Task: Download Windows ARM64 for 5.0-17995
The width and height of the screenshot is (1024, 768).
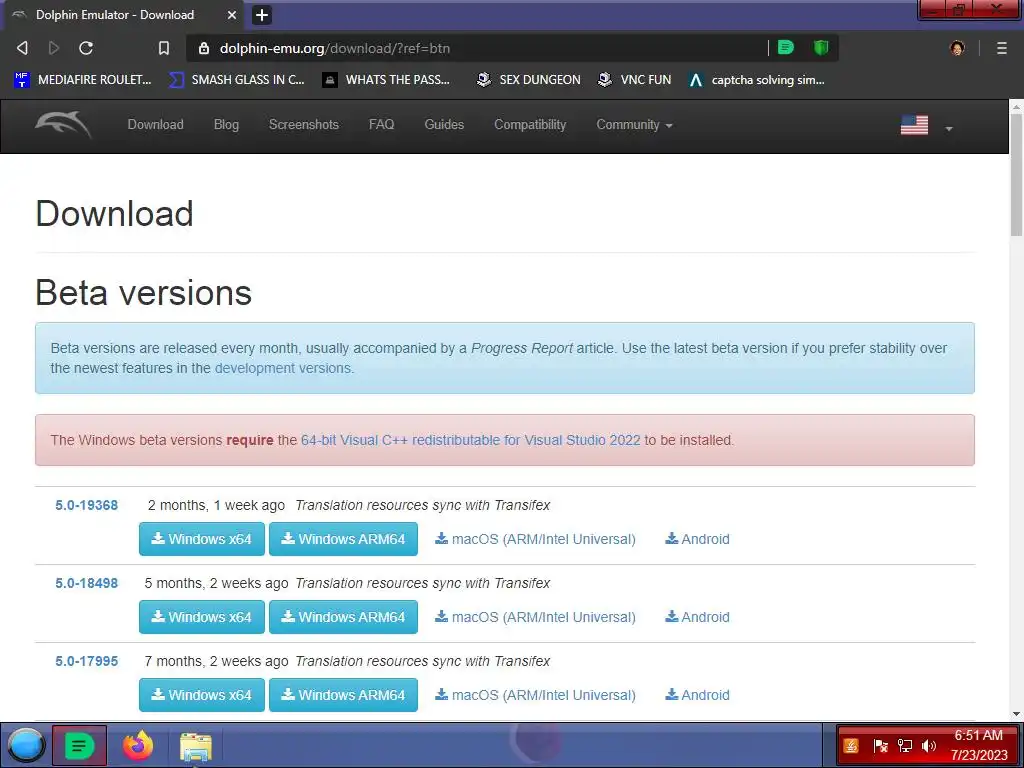Action: [344, 695]
